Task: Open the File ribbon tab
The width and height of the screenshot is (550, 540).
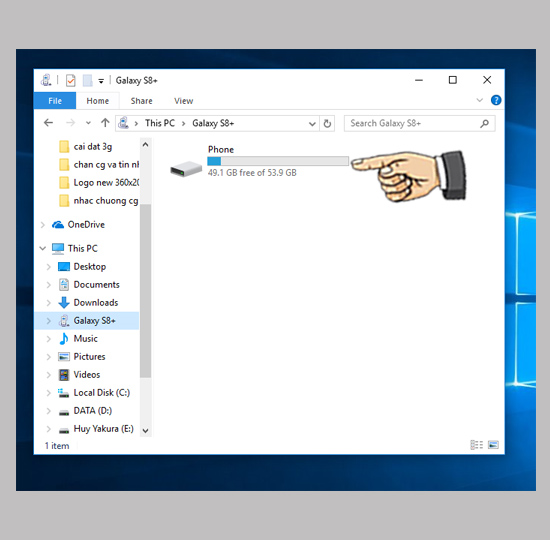Action: (55, 101)
